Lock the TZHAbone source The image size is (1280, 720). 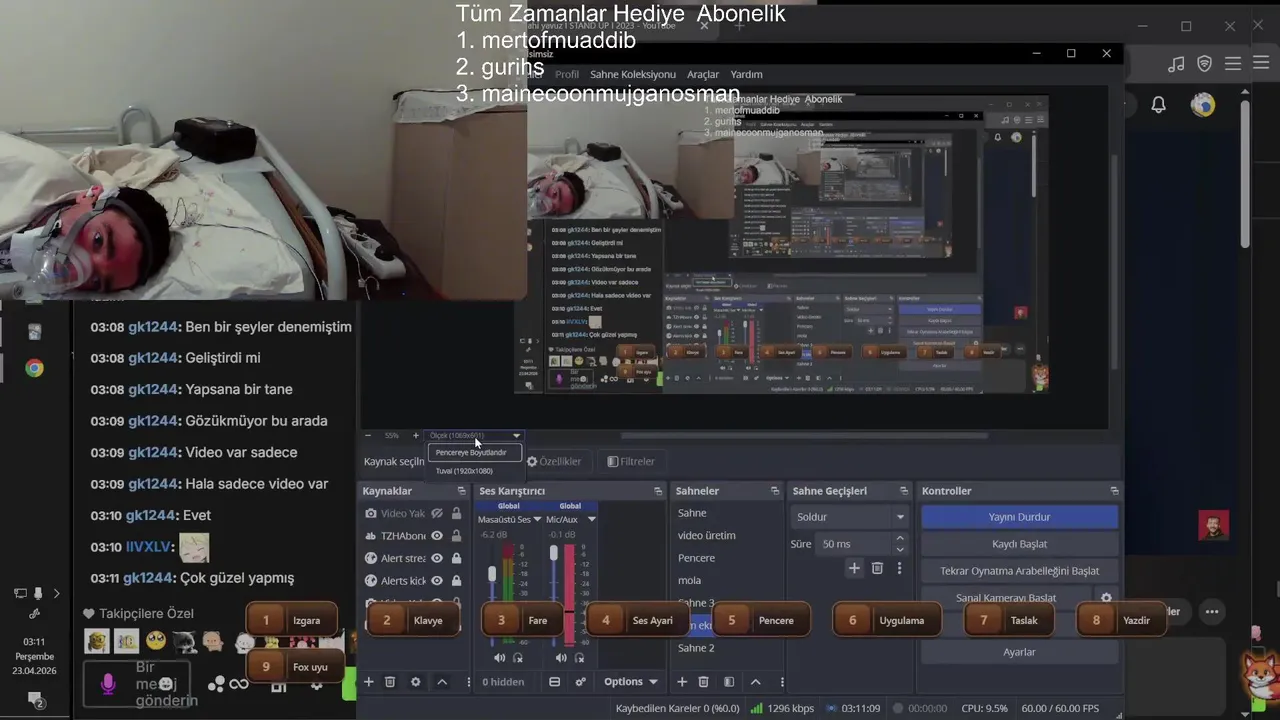pos(457,536)
